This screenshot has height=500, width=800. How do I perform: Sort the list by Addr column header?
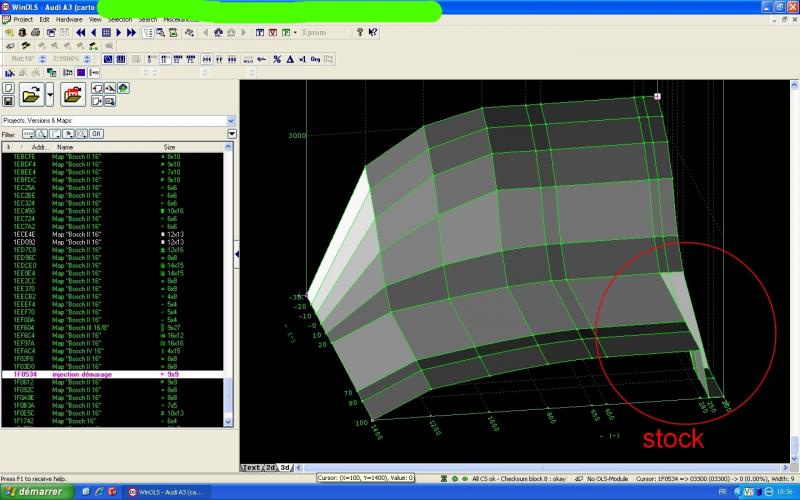point(40,147)
